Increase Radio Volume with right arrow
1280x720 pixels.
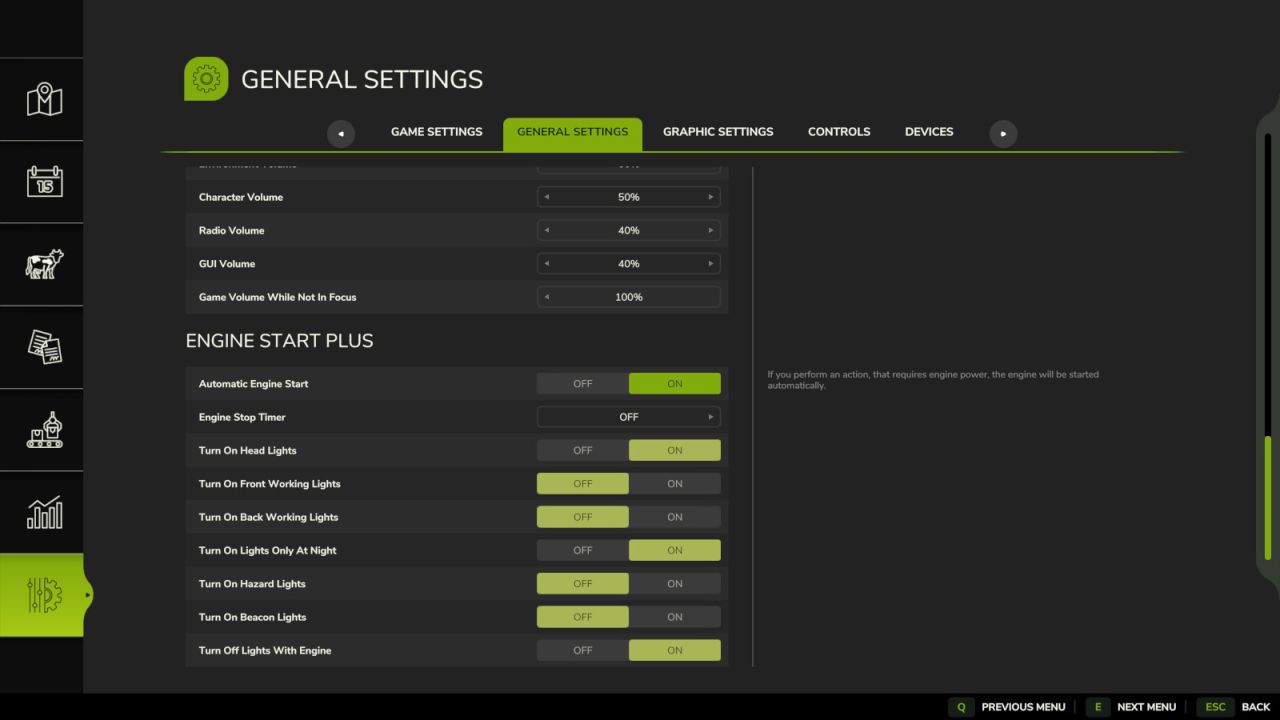click(x=711, y=230)
